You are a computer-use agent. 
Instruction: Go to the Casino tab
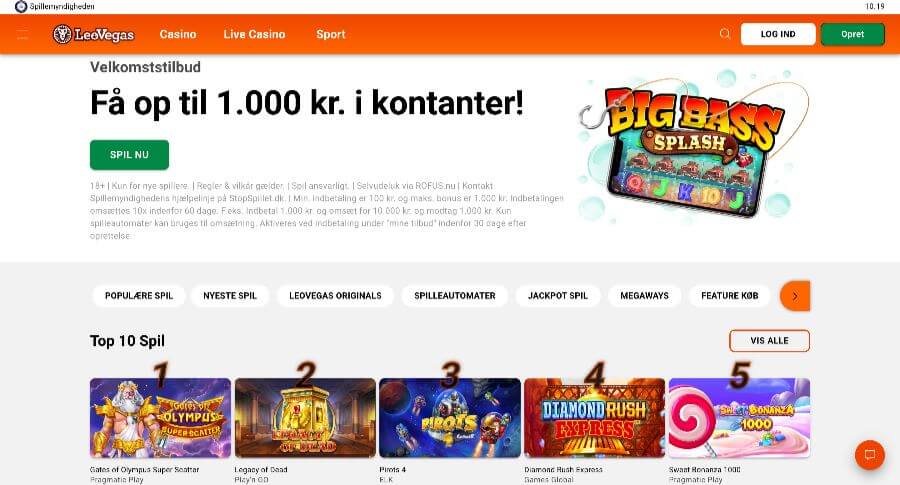pyautogui.click(x=178, y=34)
